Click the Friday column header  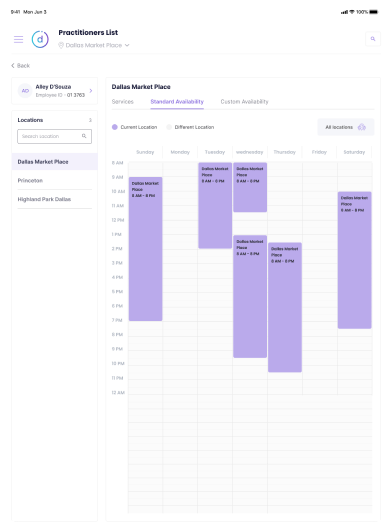tap(319, 152)
